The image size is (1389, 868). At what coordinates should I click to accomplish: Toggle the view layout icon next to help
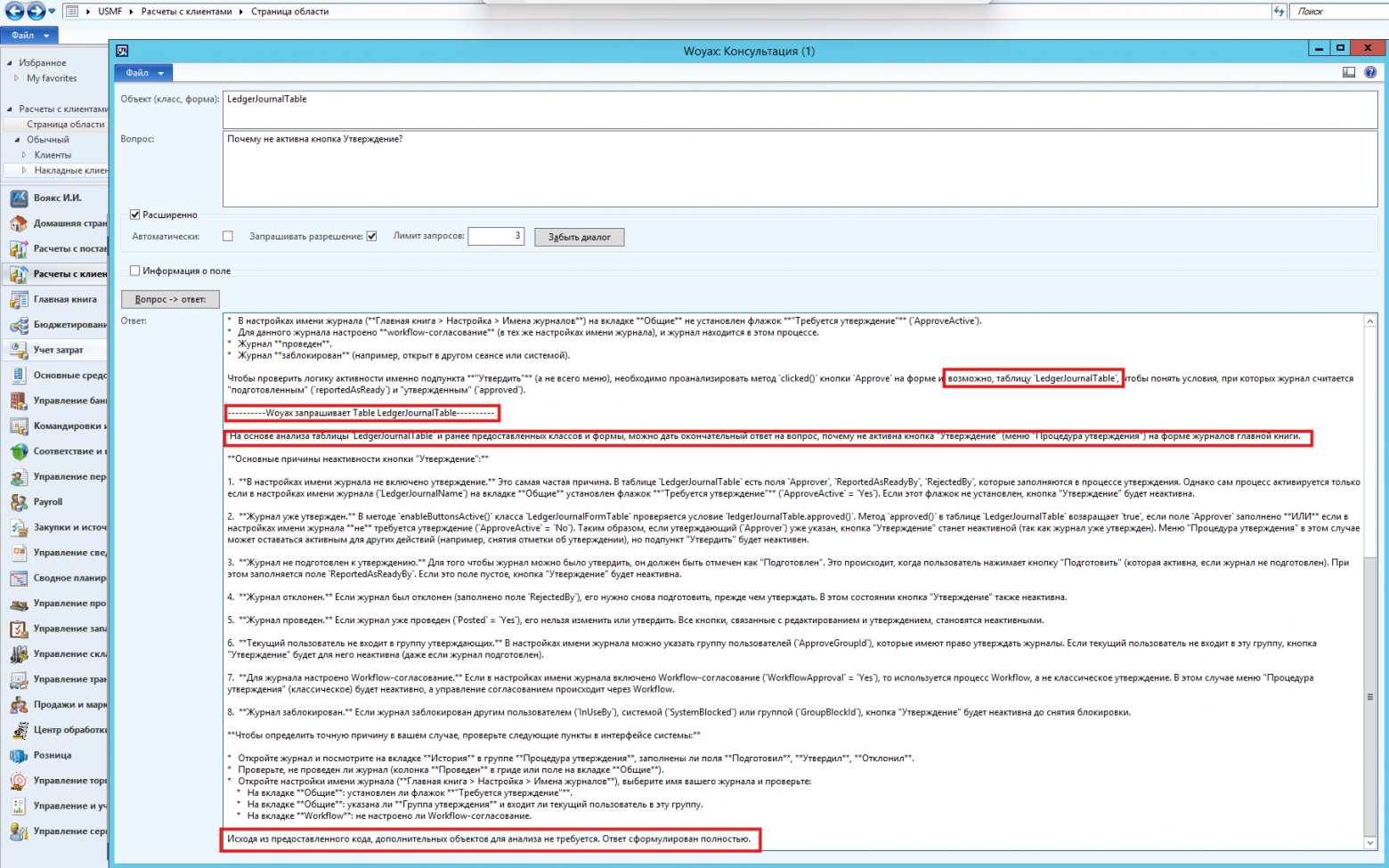[x=1349, y=72]
